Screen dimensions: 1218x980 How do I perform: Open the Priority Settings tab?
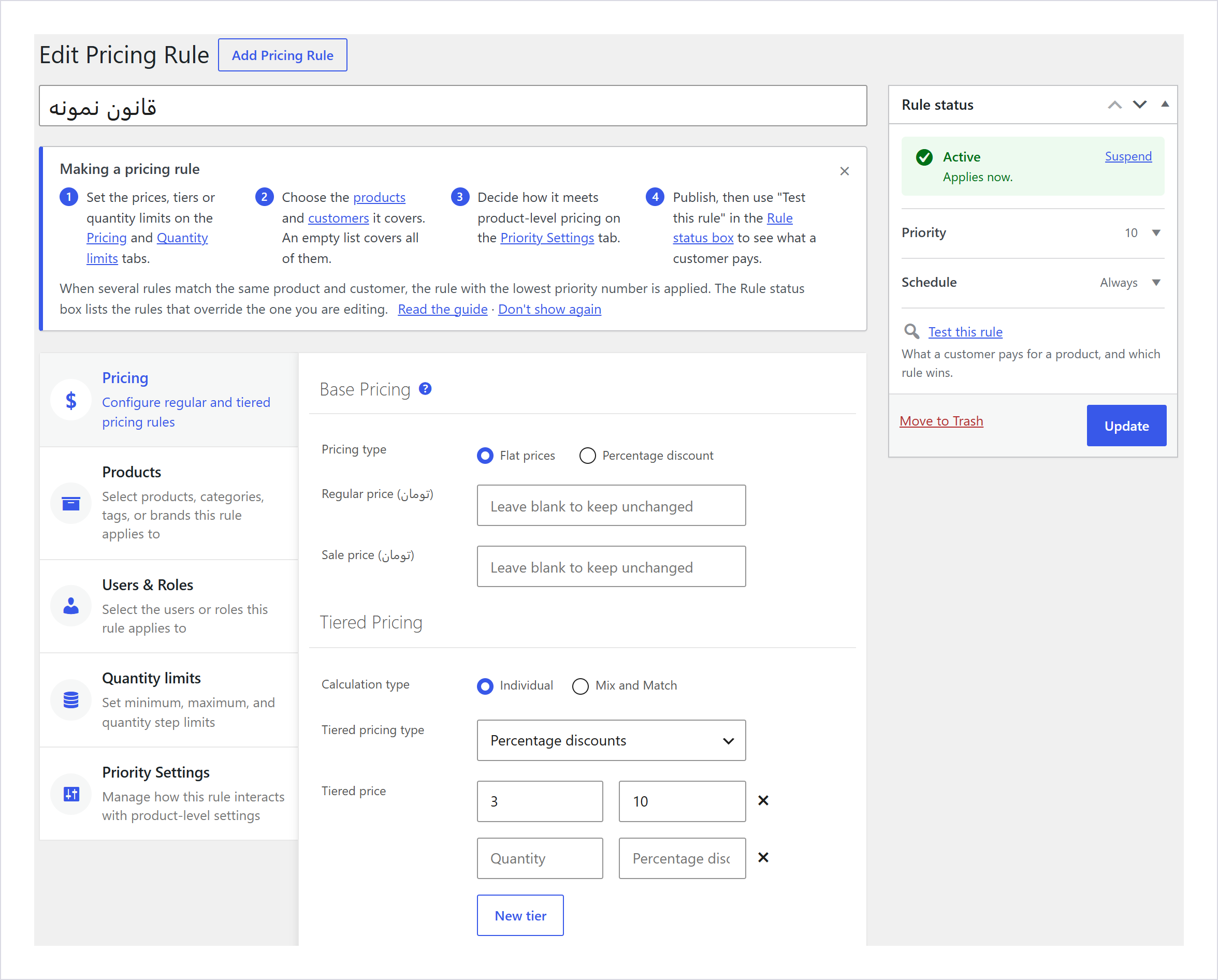click(x=169, y=794)
